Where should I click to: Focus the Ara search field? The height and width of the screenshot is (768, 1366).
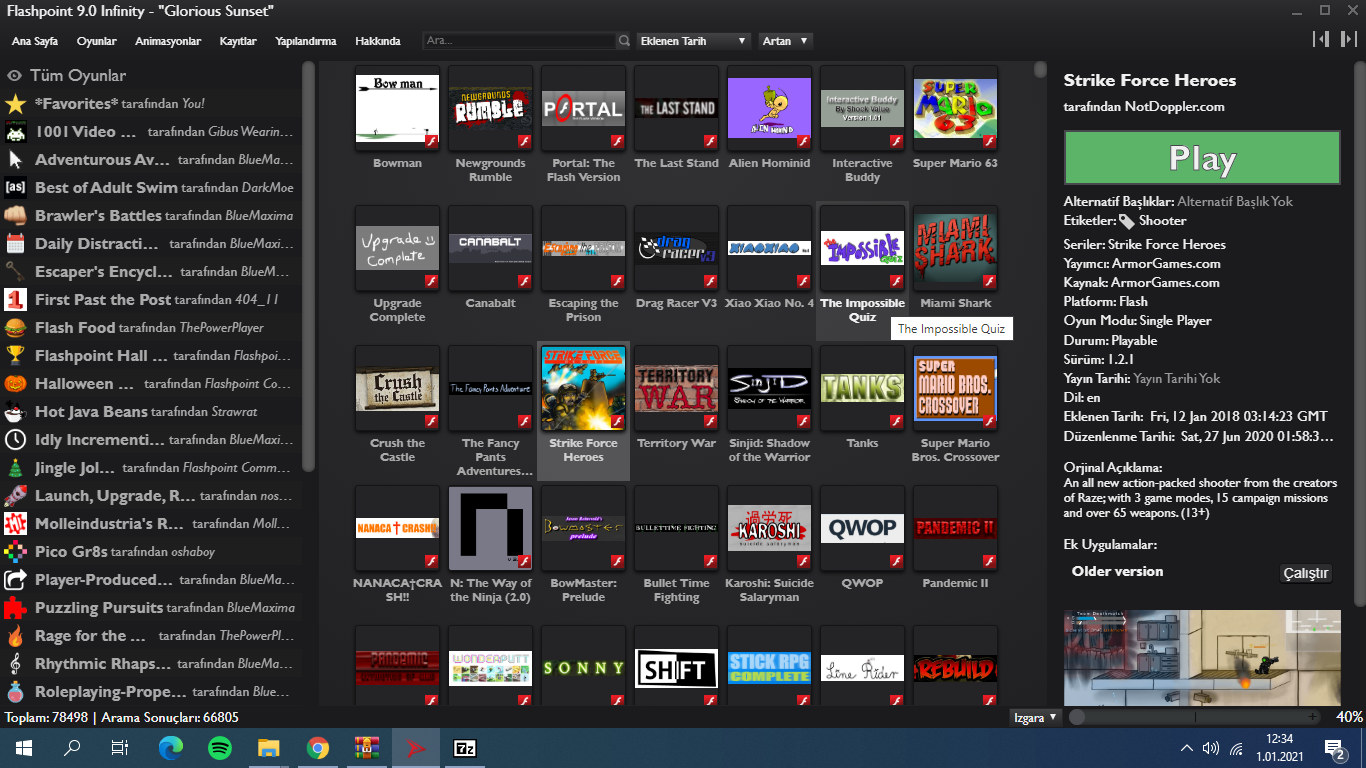[519, 41]
